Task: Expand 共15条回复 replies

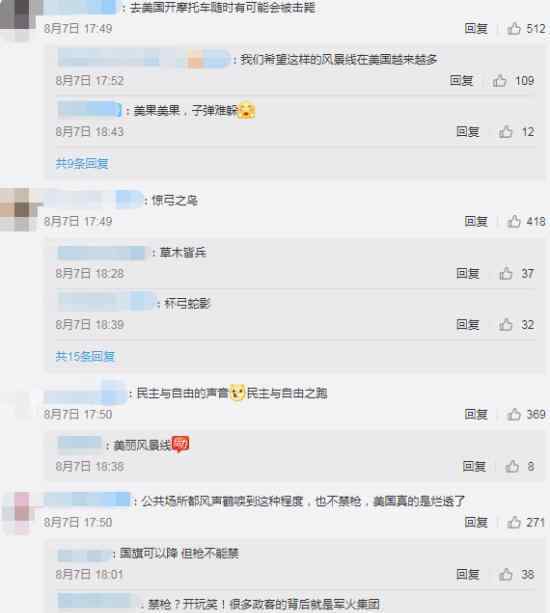Action: pos(85,356)
